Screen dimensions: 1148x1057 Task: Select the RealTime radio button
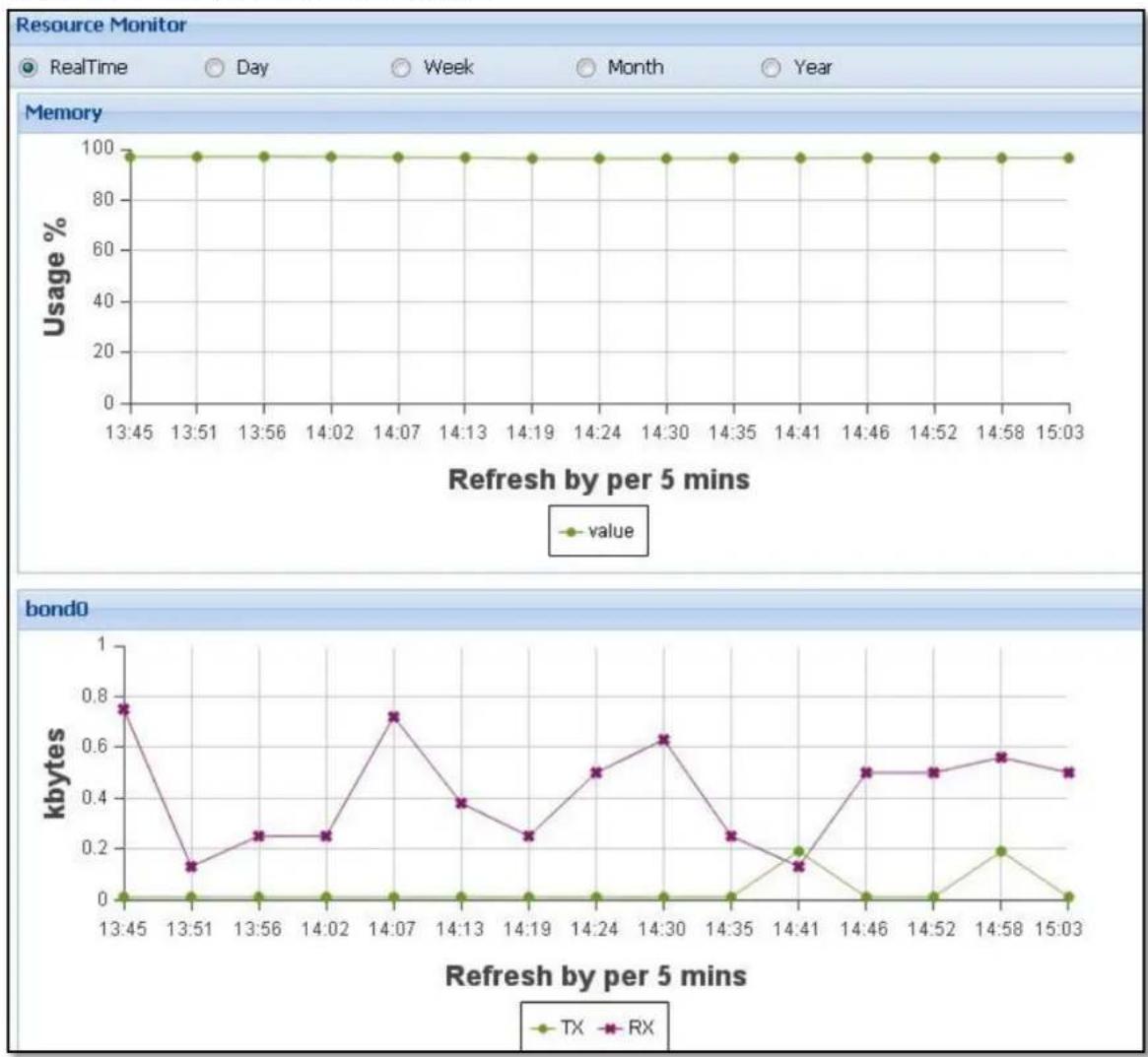point(29,68)
